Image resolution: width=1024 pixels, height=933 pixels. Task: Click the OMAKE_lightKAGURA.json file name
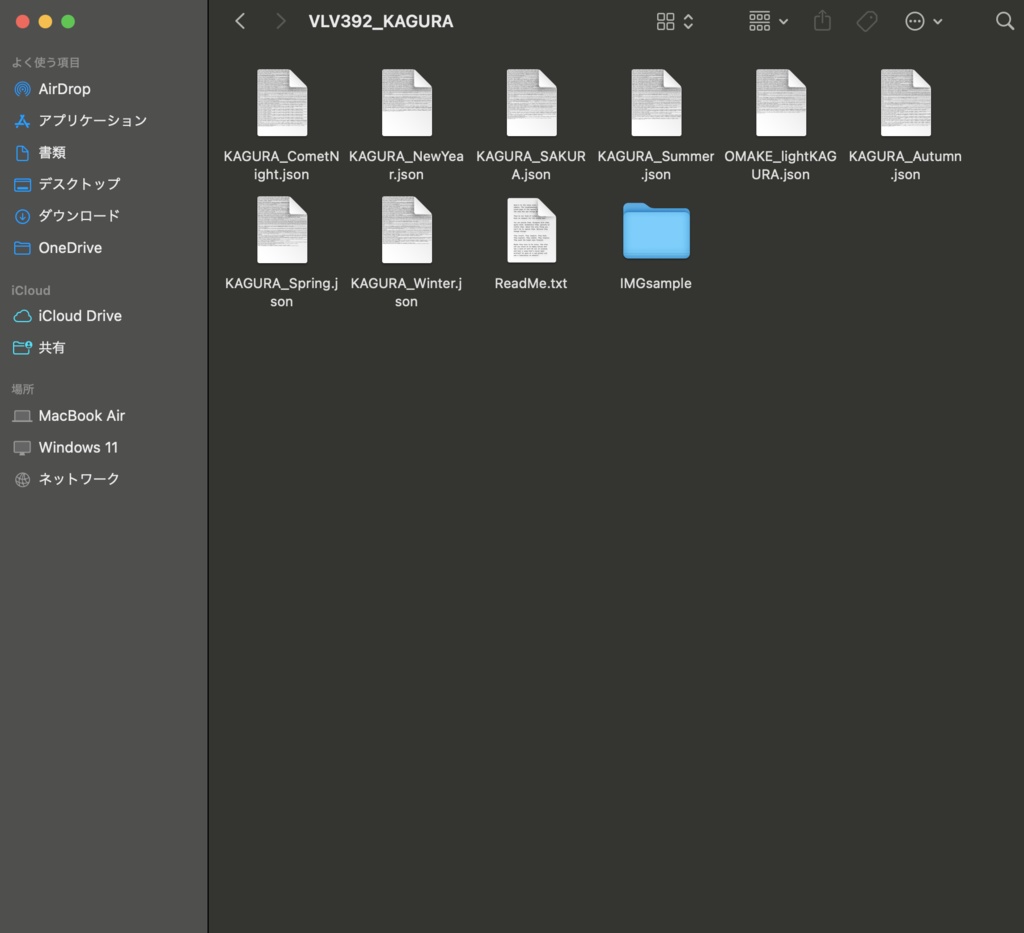click(780, 166)
